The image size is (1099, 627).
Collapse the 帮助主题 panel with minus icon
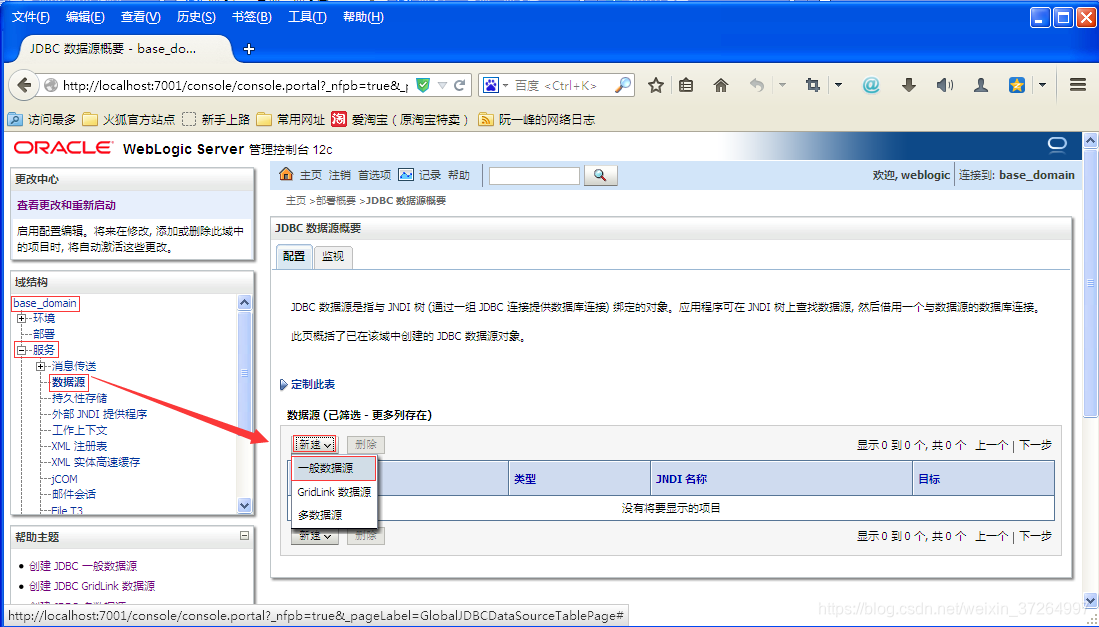pos(245,536)
